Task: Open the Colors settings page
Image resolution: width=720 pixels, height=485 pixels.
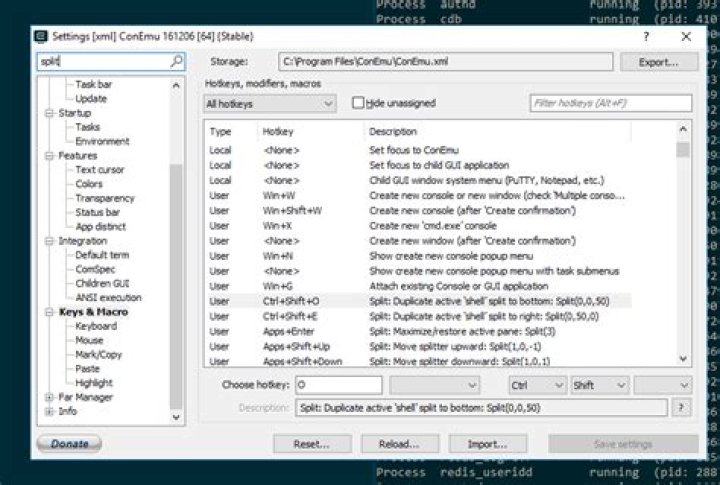Action: click(89, 184)
